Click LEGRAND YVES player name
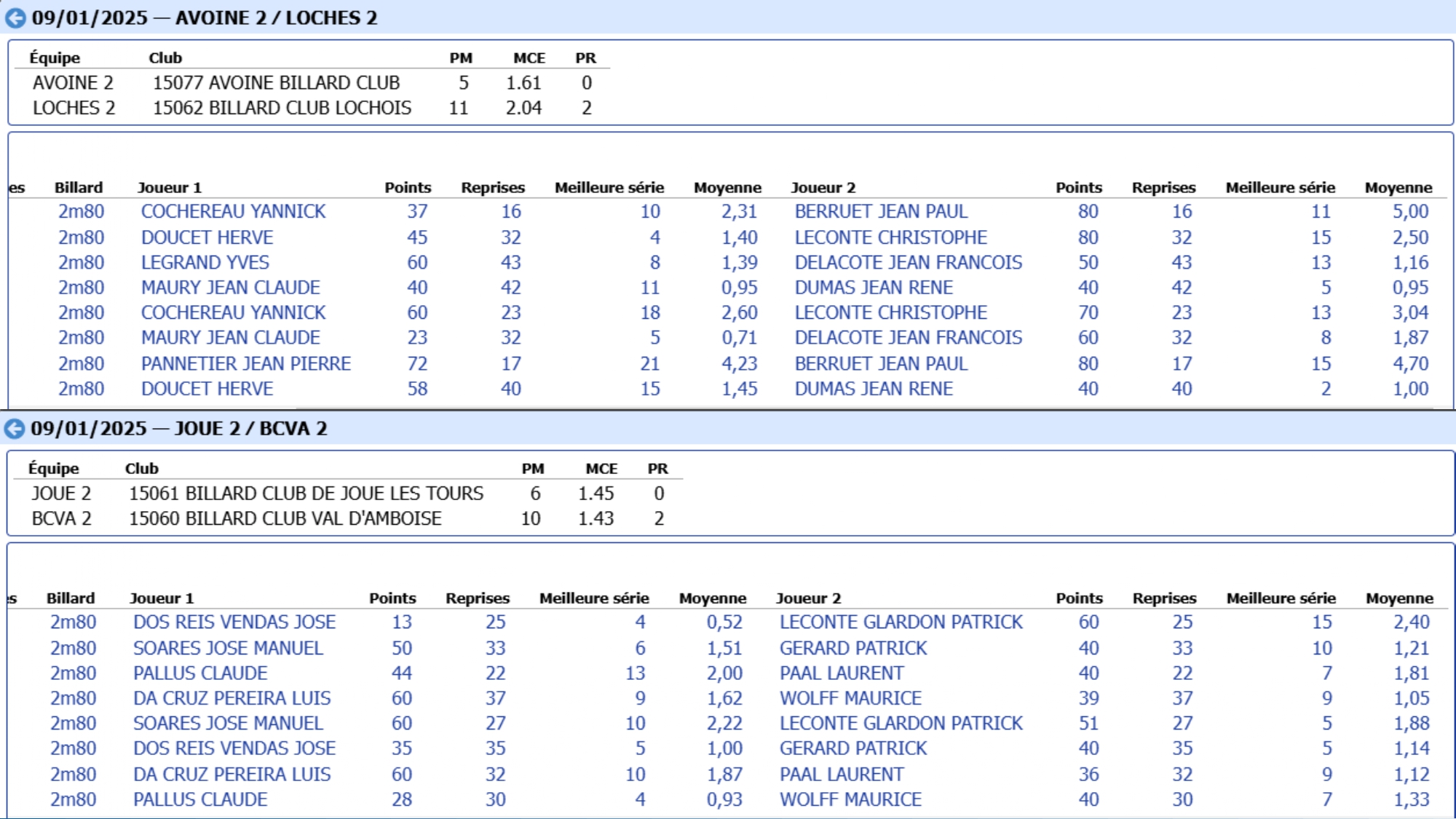This screenshot has width=1456, height=819. [205, 262]
